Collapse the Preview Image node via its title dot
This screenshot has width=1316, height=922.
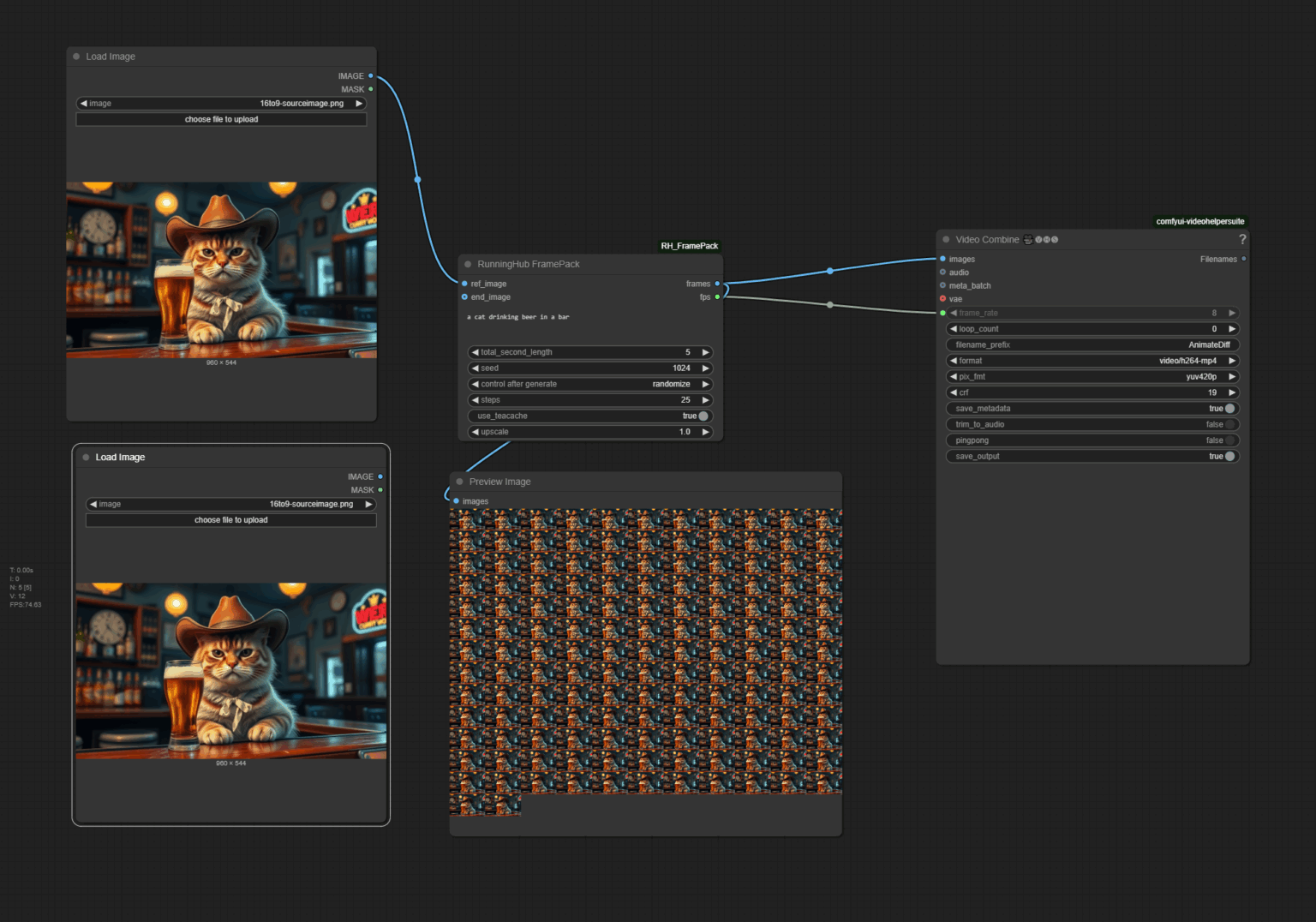point(459,482)
